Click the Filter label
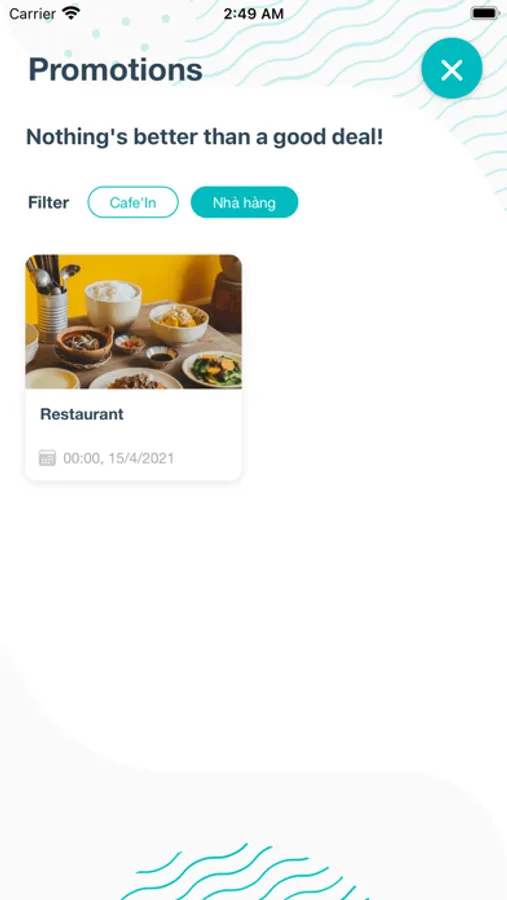 (48, 202)
